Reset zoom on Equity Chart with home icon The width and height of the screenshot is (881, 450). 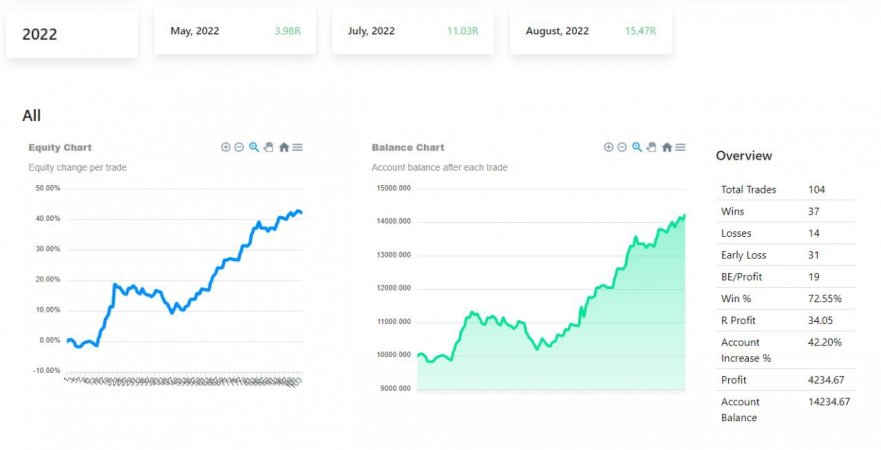click(284, 147)
